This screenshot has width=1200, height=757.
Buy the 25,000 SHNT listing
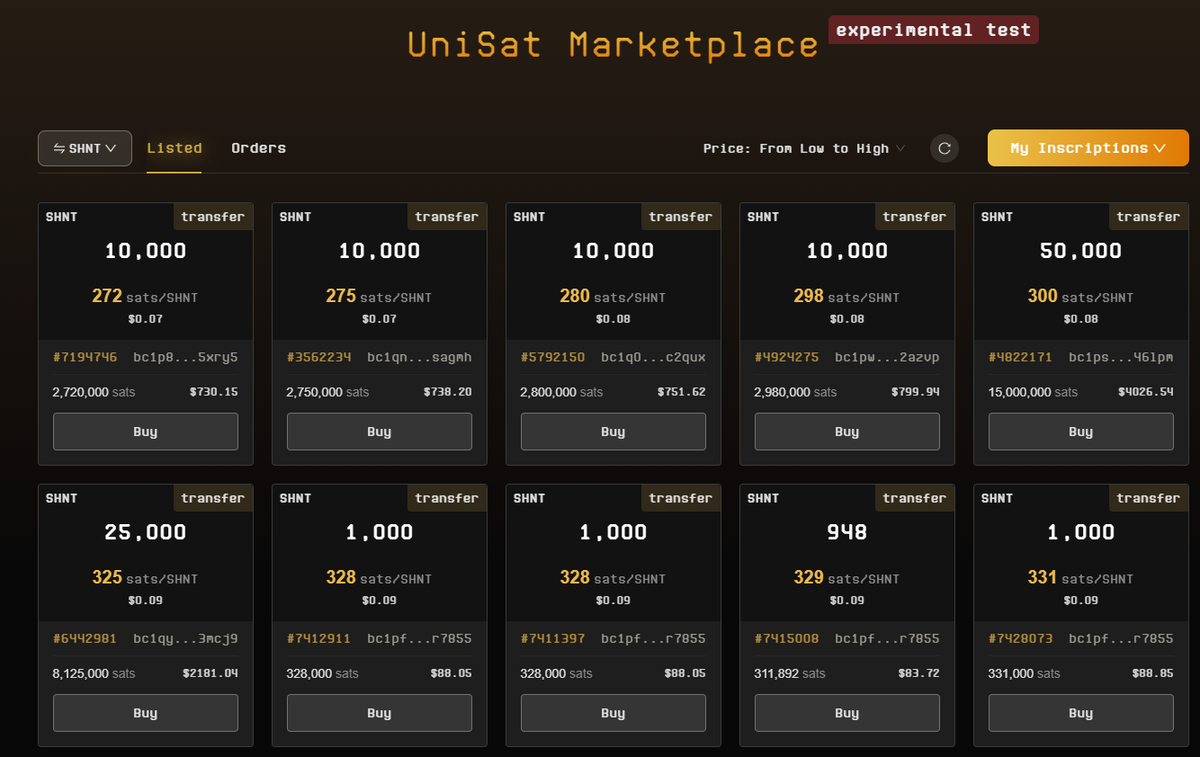[x=145, y=713]
